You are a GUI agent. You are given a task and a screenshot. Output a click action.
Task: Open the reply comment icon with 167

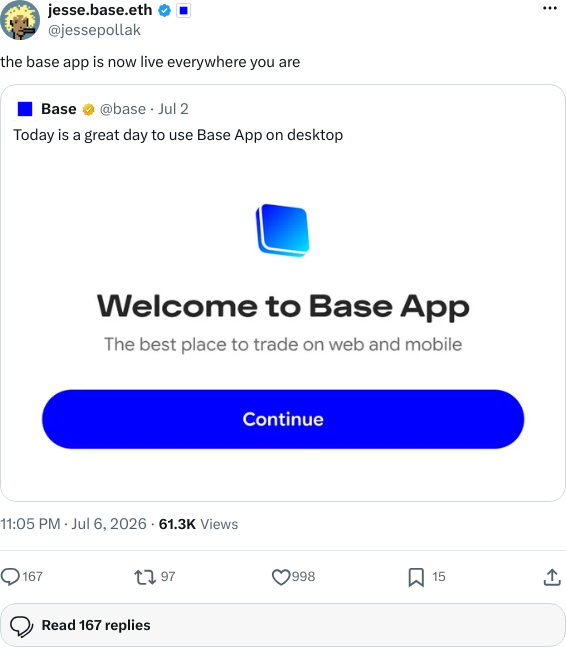point(22,576)
